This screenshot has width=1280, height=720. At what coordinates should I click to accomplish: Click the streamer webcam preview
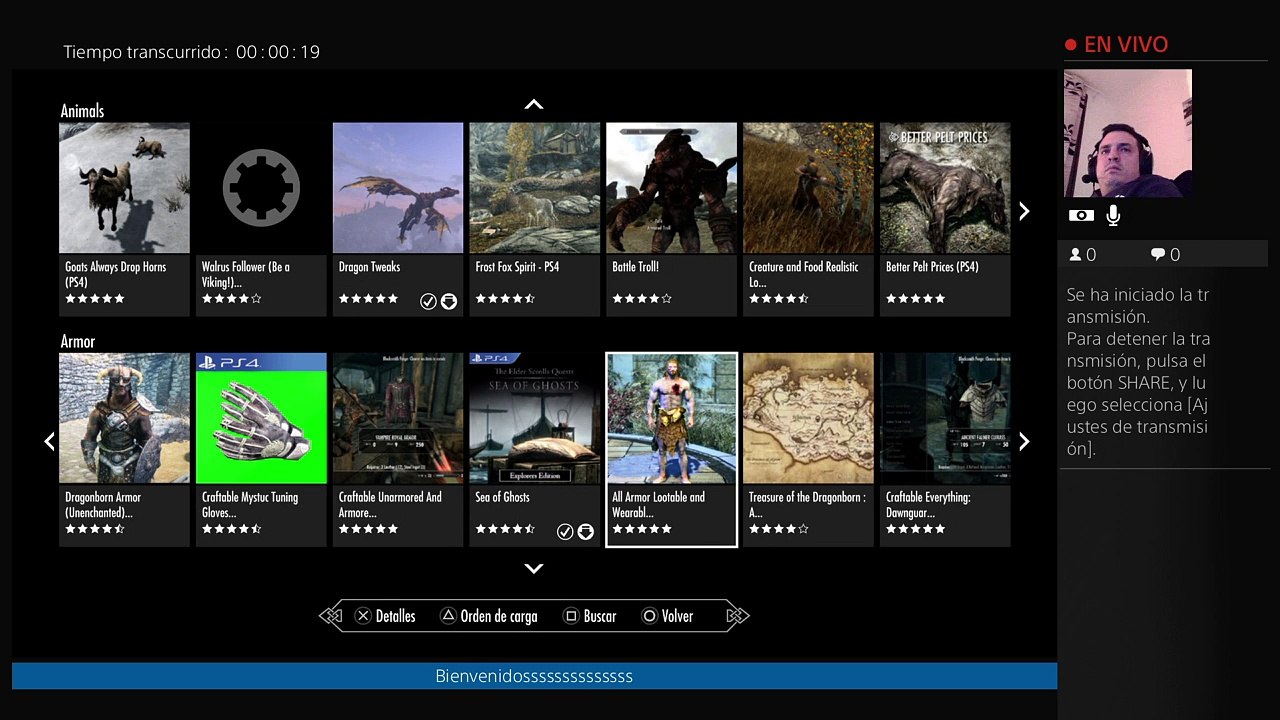[x=1128, y=133]
